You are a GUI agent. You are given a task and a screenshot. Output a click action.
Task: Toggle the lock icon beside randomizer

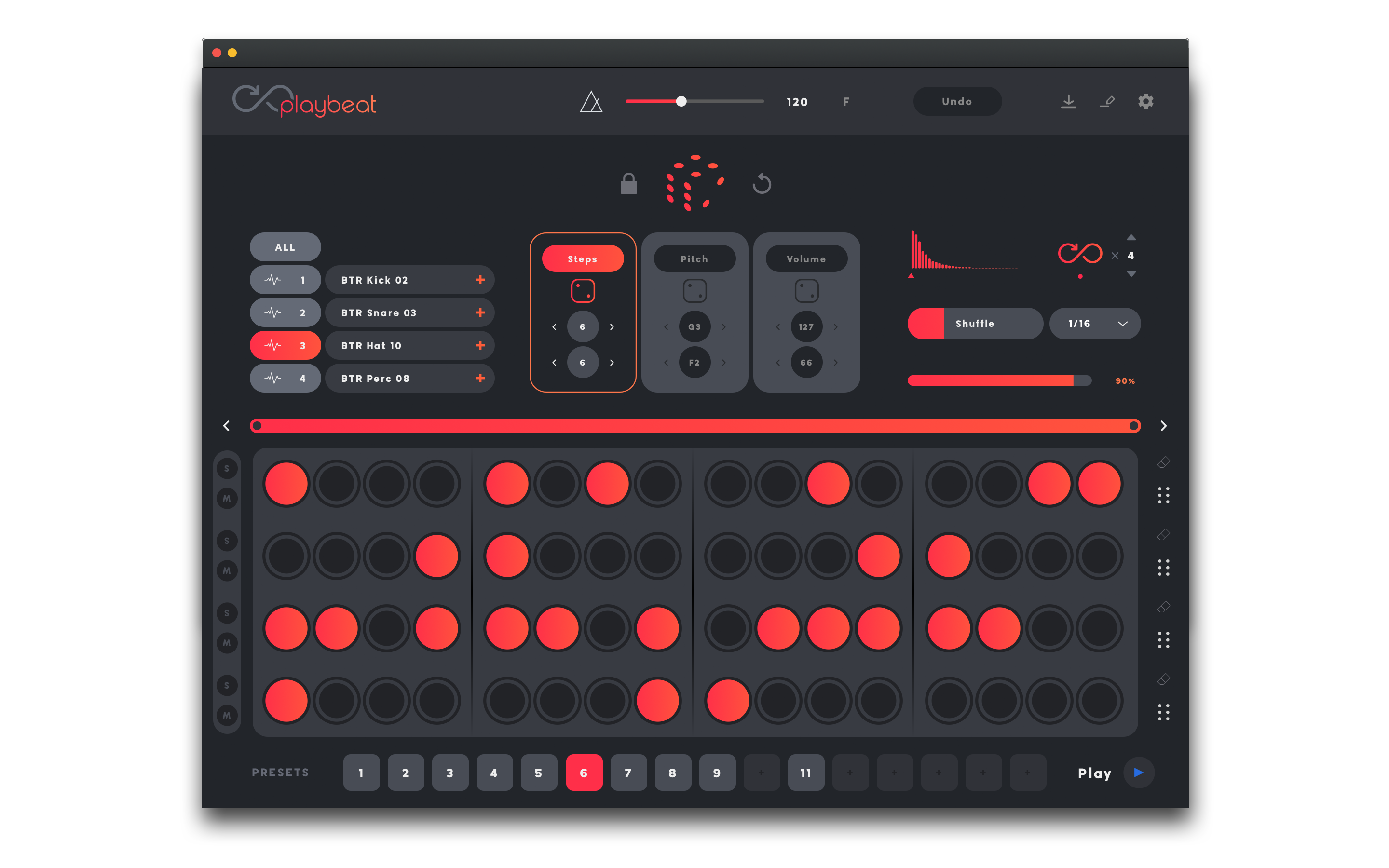628,184
